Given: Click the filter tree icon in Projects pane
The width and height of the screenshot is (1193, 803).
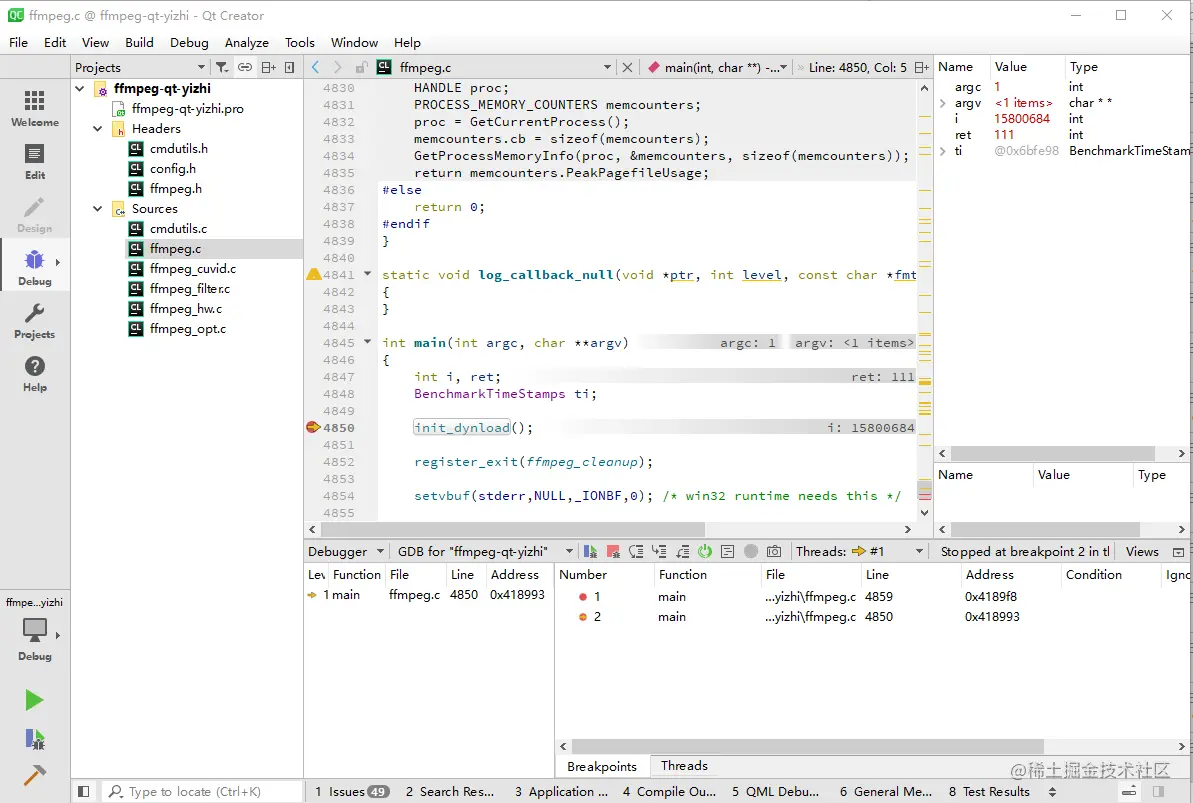Looking at the screenshot, I should coord(221,67).
